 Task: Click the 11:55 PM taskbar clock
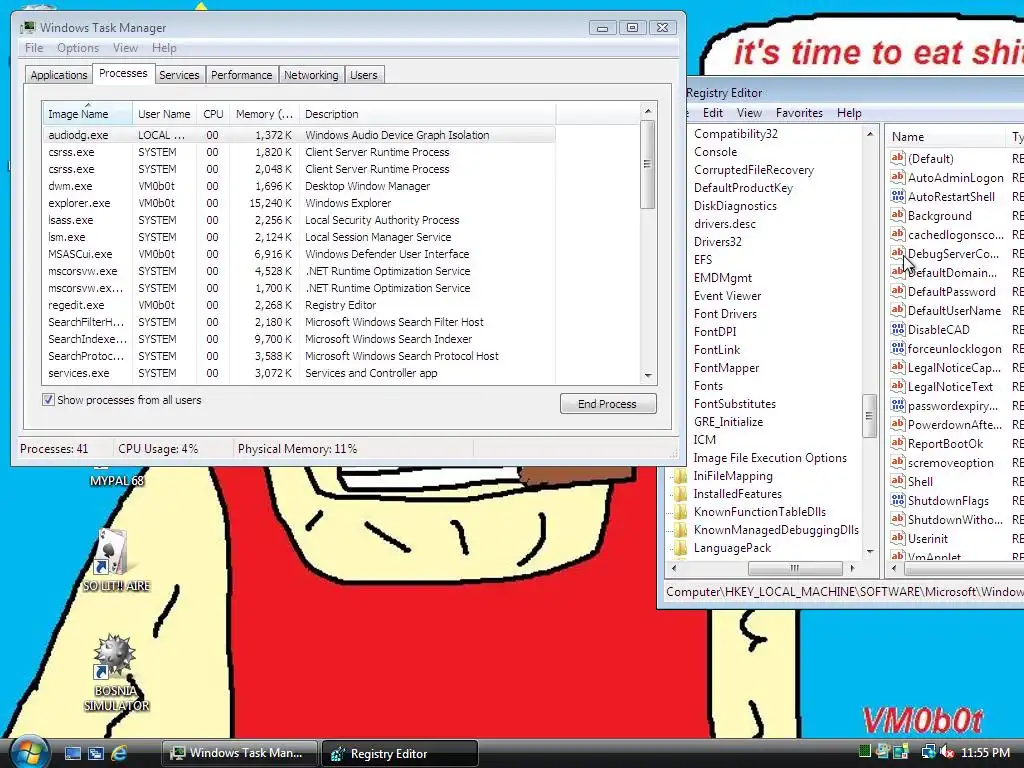pos(985,752)
